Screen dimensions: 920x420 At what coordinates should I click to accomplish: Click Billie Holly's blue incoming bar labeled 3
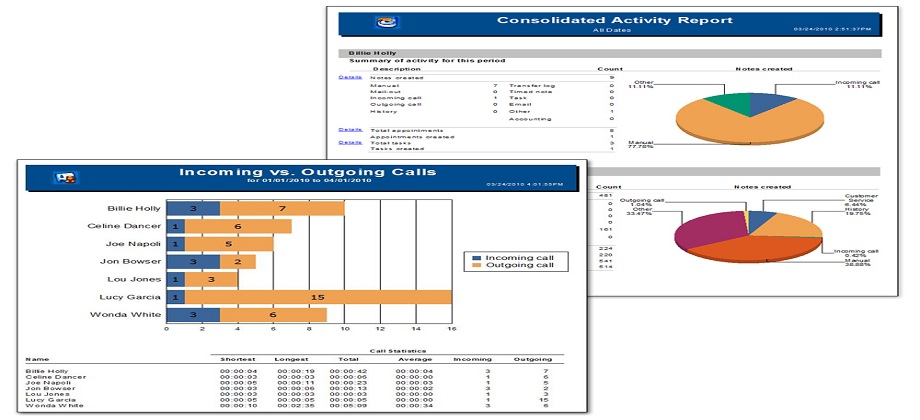point(194,208)
